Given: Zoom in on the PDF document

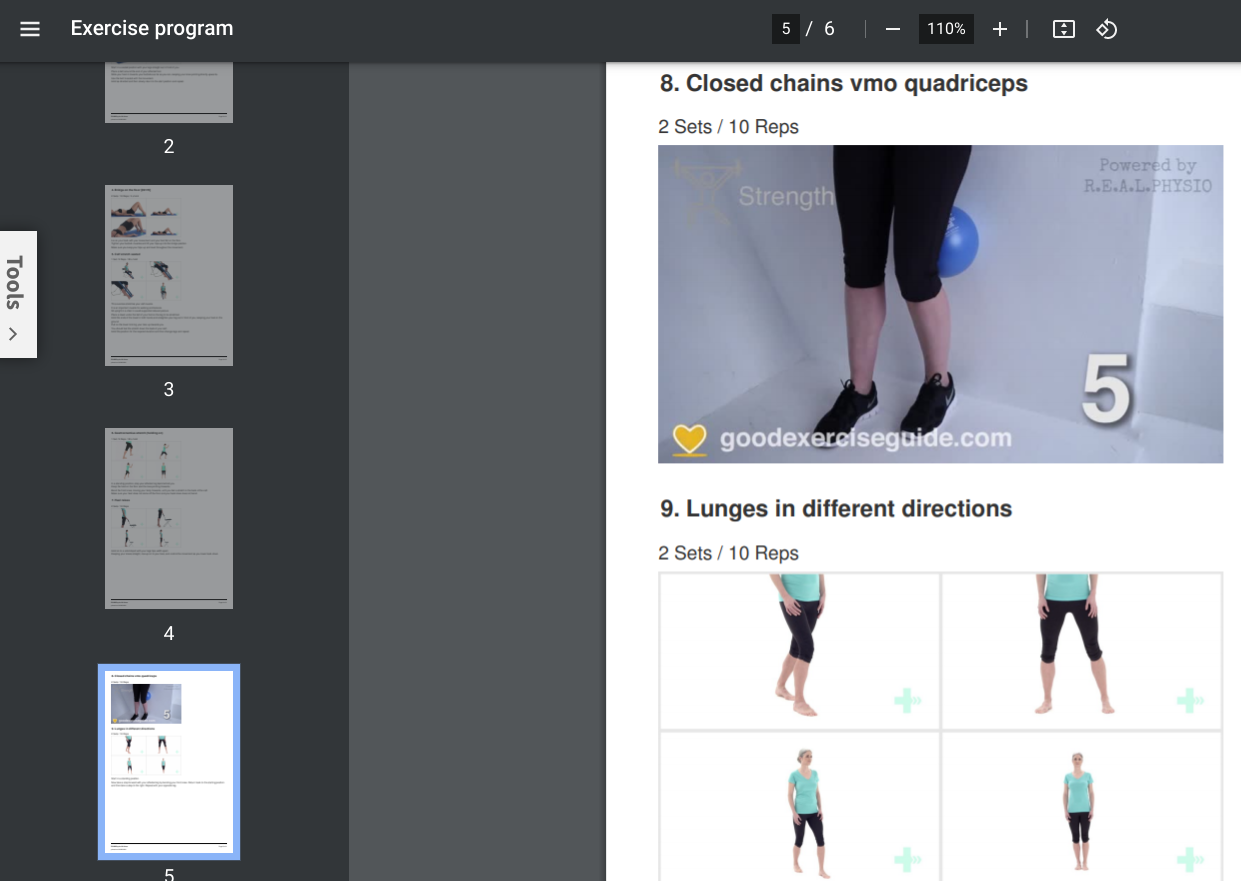Looking at the screenshot, I should [x=999, y=29].
